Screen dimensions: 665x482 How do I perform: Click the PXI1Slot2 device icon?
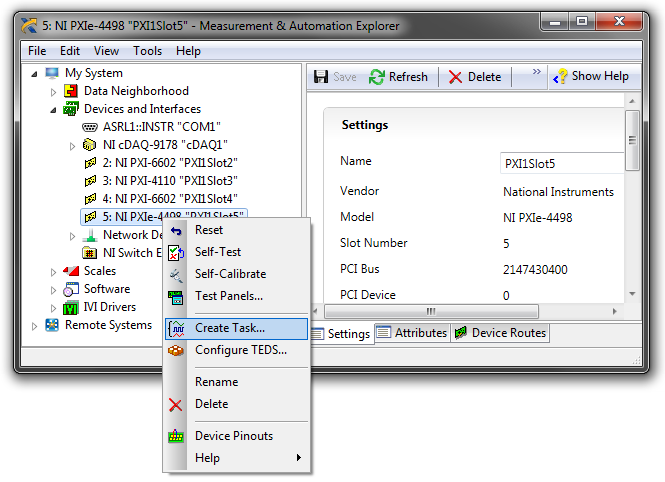pos(90,163)
